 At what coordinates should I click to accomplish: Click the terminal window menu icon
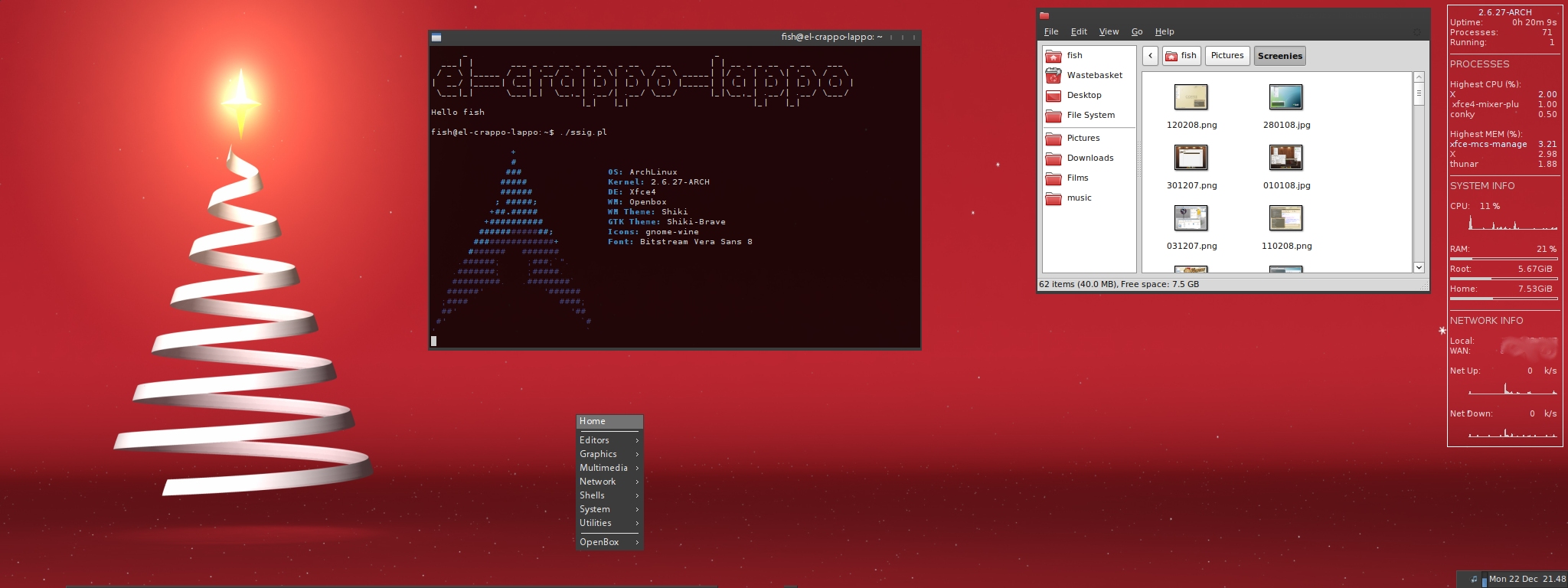pyautogui.click(x=436, y=37)
